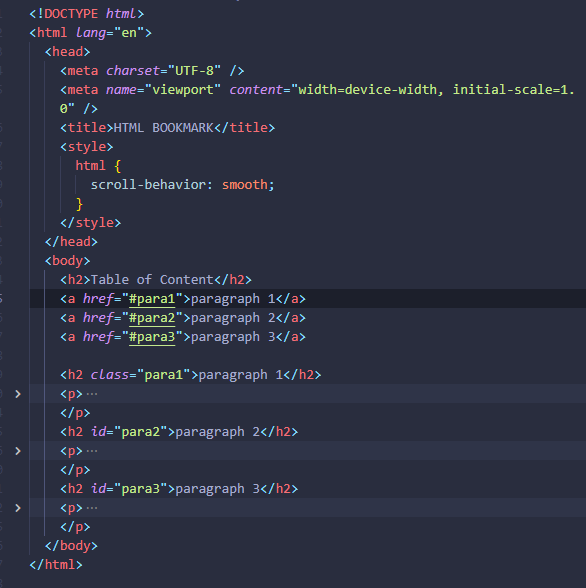Click the #para1 href link value
Viewport: 586px width, 588px height.
pos(152,299)
